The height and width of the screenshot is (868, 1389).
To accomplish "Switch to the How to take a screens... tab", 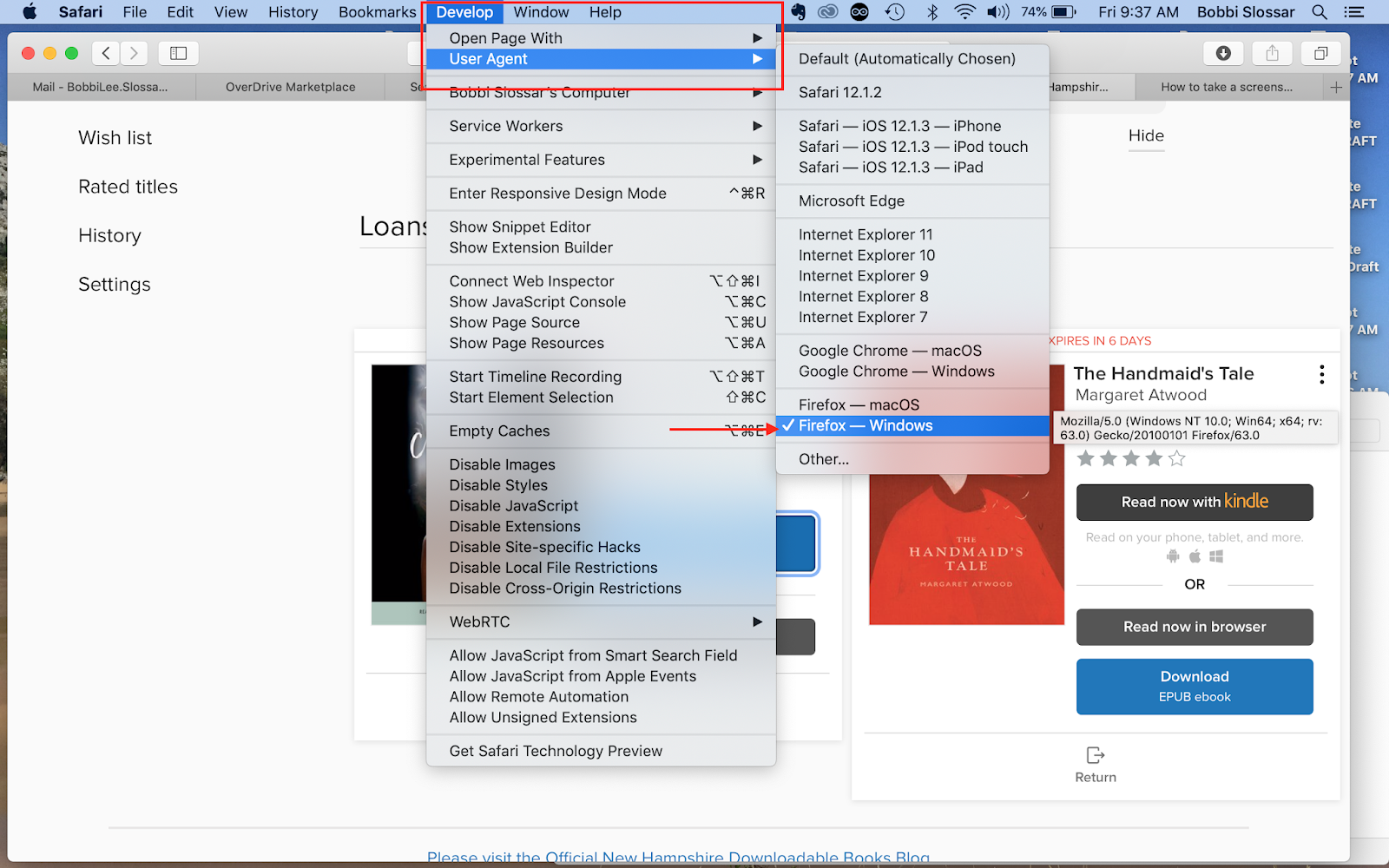I will click(1226, 87).
